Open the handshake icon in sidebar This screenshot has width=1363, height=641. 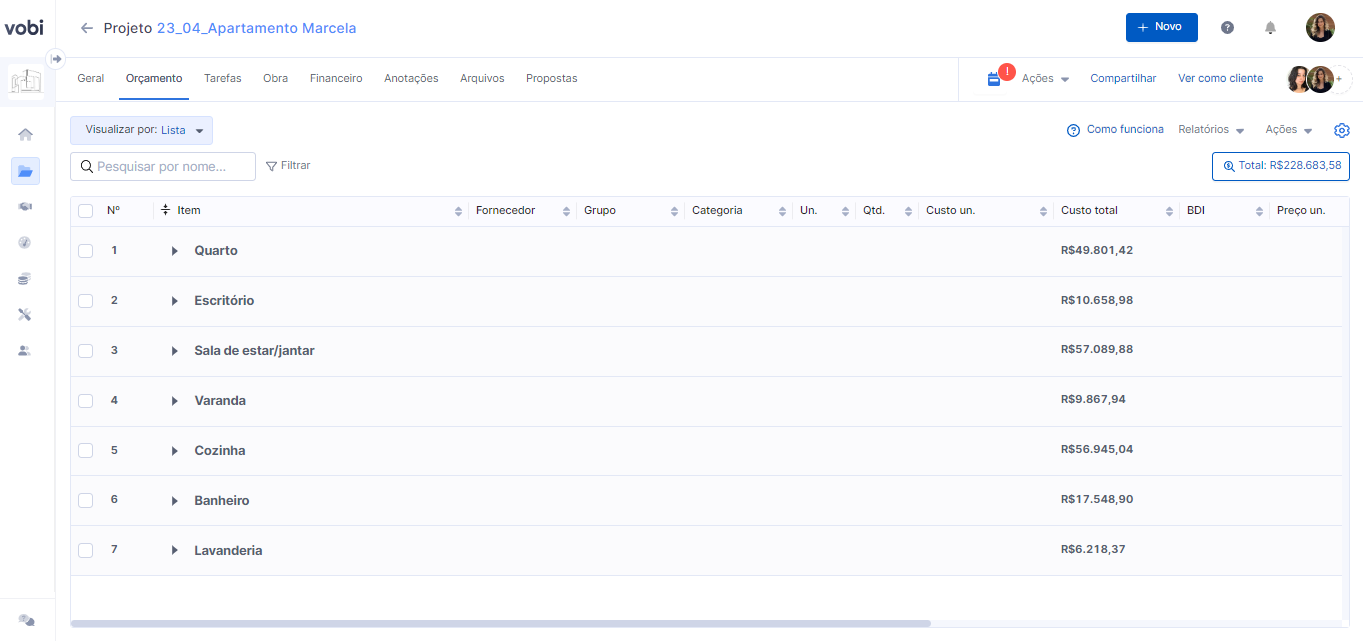25,206
